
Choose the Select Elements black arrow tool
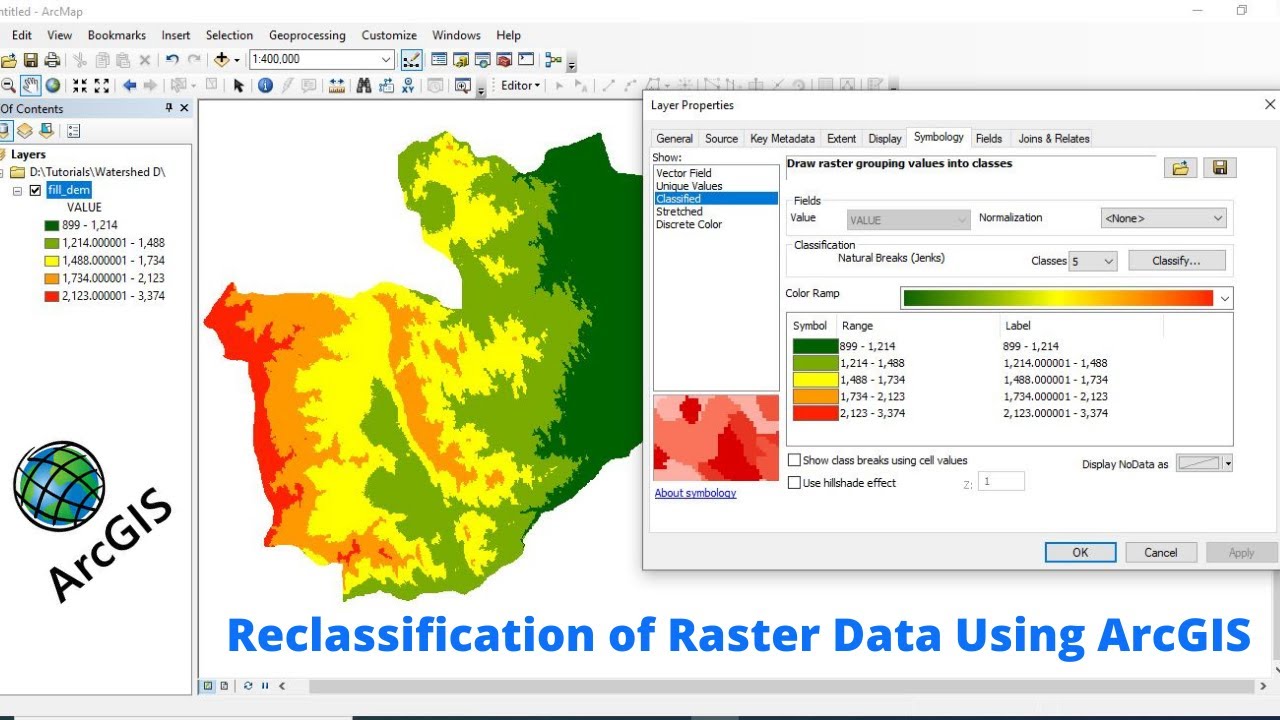238,86
